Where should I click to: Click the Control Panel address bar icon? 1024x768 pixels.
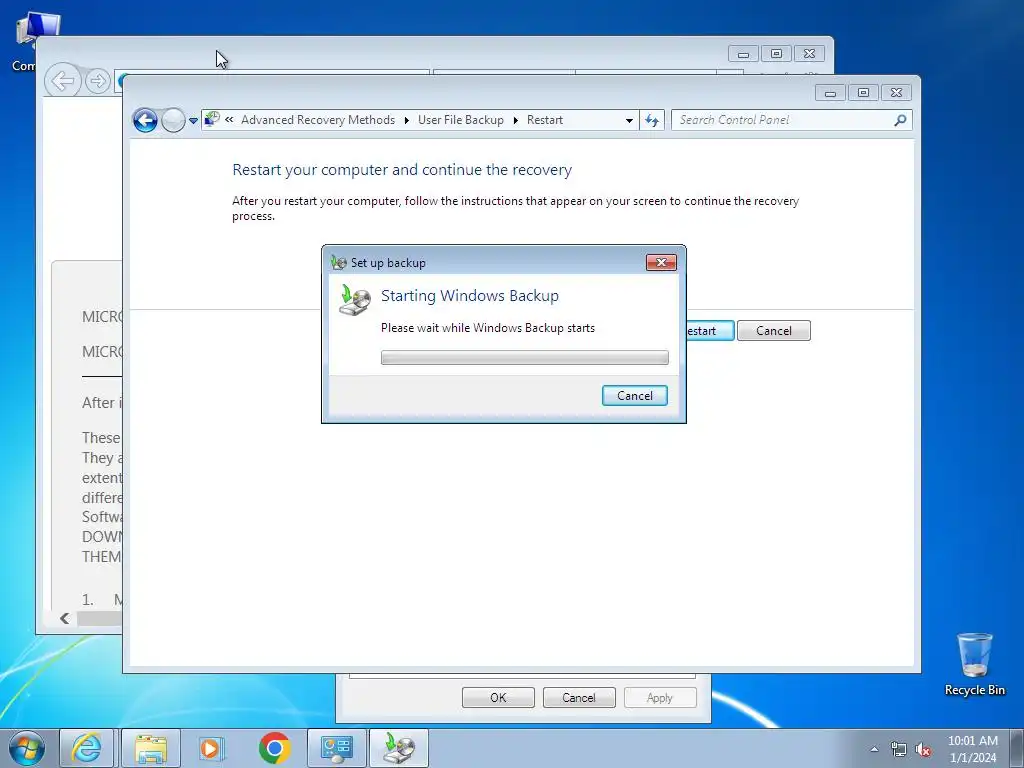pyautogui.click(x=212, y=119)
